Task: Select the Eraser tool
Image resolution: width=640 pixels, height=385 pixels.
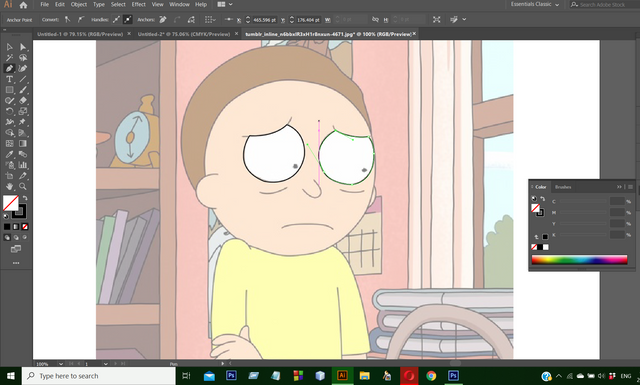Action: (23, 100)
